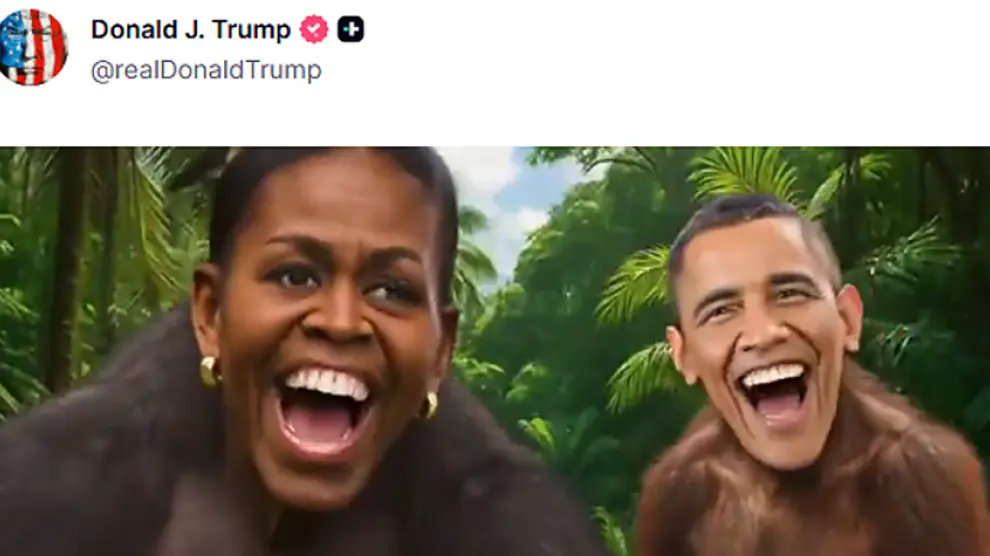Click the pink verified checkmark badge

click(314, 30)
